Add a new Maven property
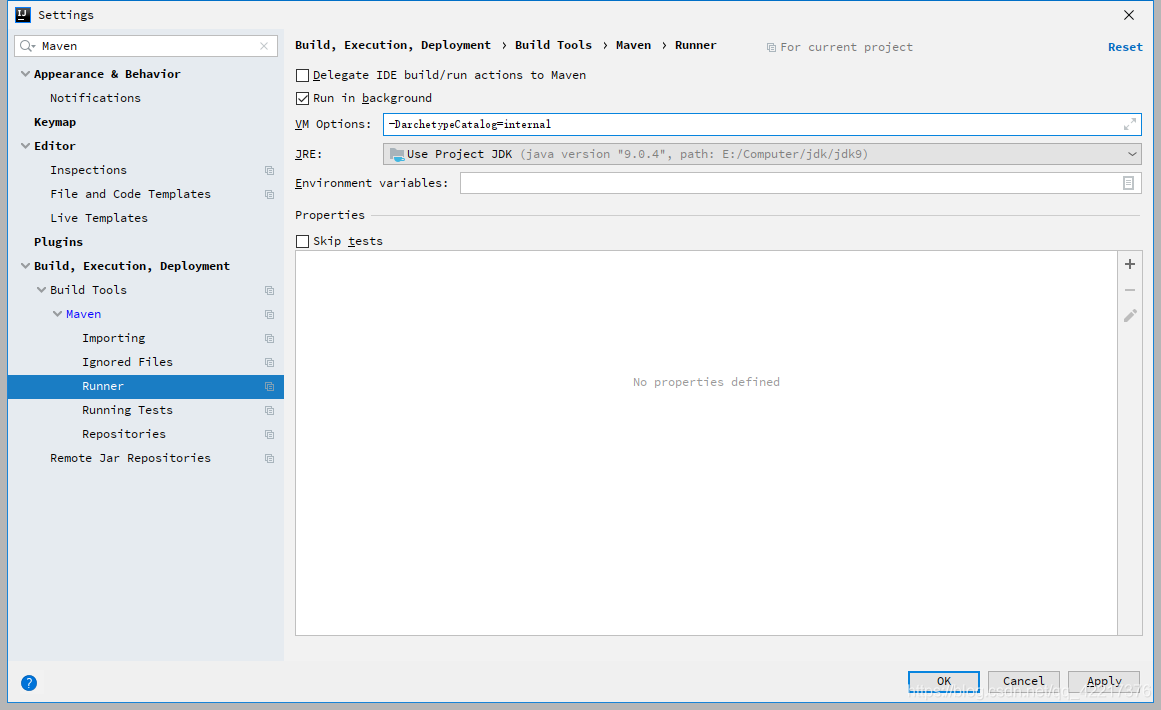 click(x=1130, y=264)
